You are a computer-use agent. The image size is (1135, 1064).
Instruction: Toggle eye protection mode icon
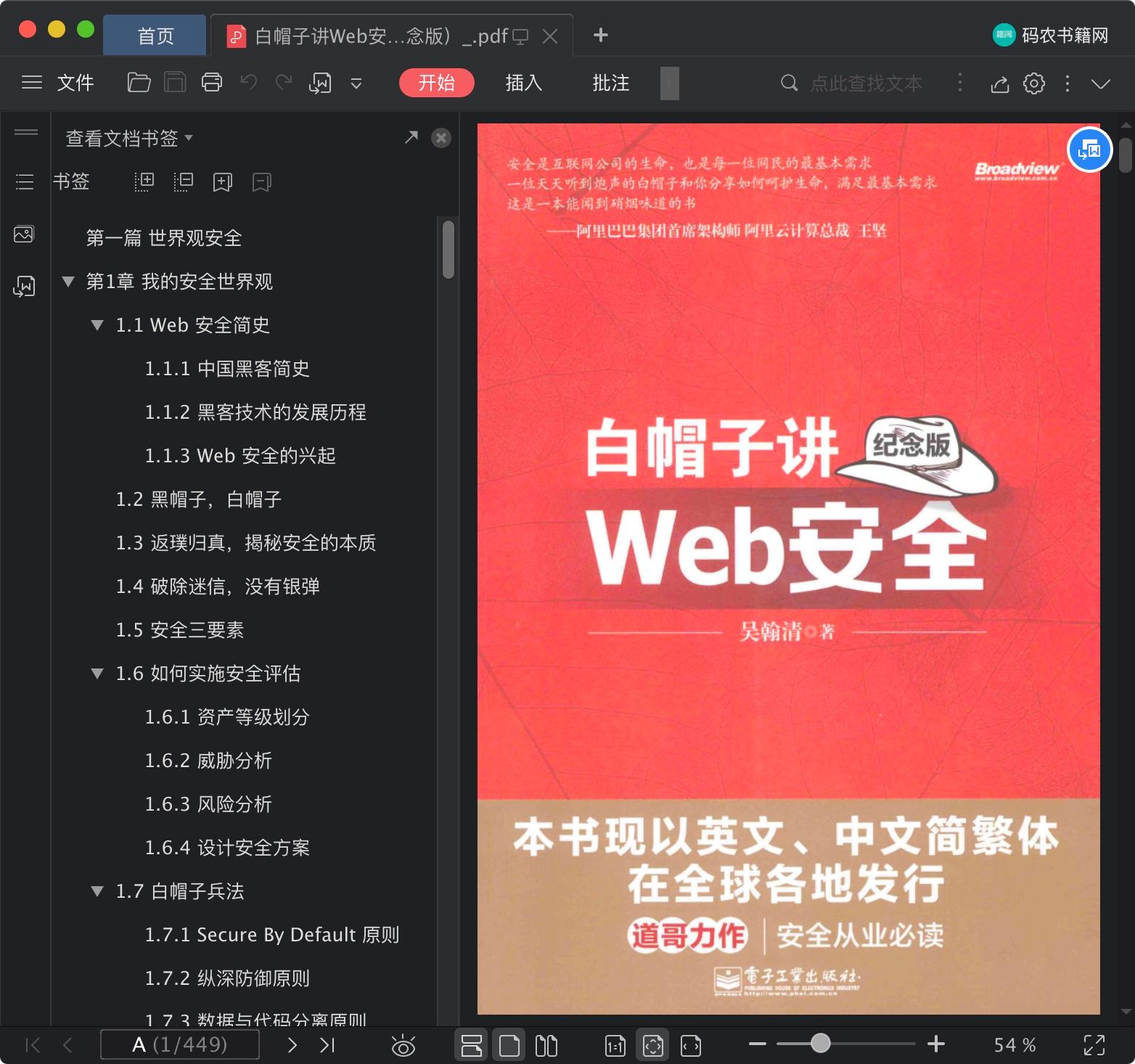tap(403, 1046)
